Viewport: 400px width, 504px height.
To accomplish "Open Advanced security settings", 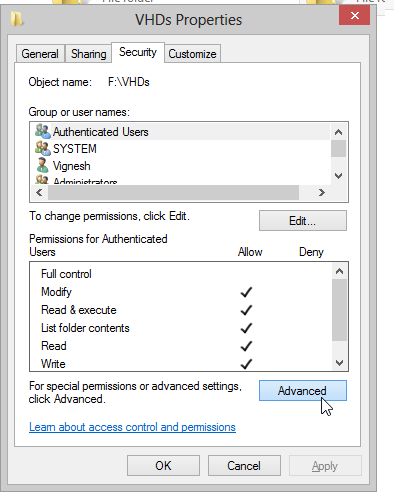I will click(303, 391).
